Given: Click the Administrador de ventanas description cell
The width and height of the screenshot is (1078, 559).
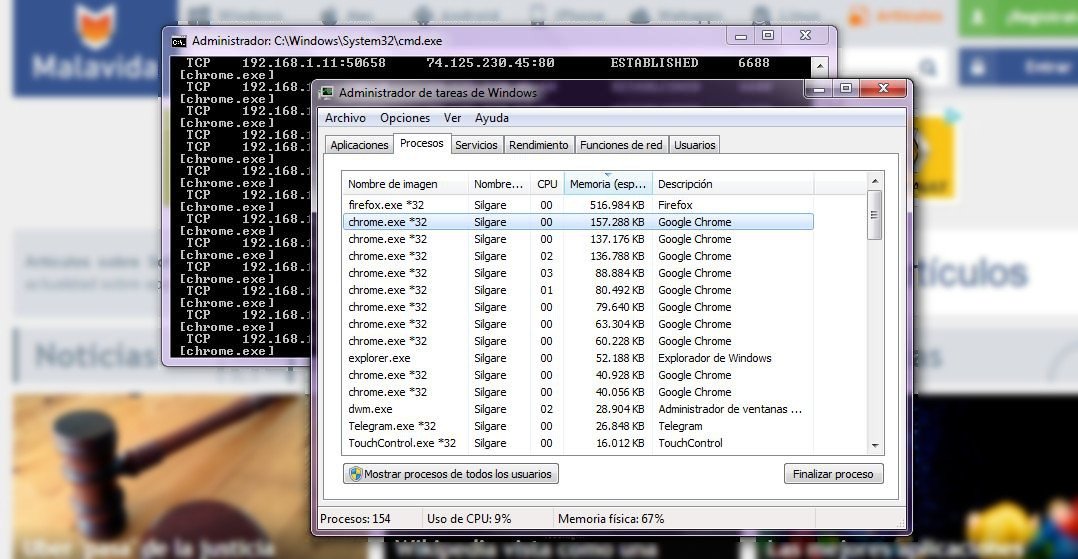Looking at the screenshot, I should point(730,409).
